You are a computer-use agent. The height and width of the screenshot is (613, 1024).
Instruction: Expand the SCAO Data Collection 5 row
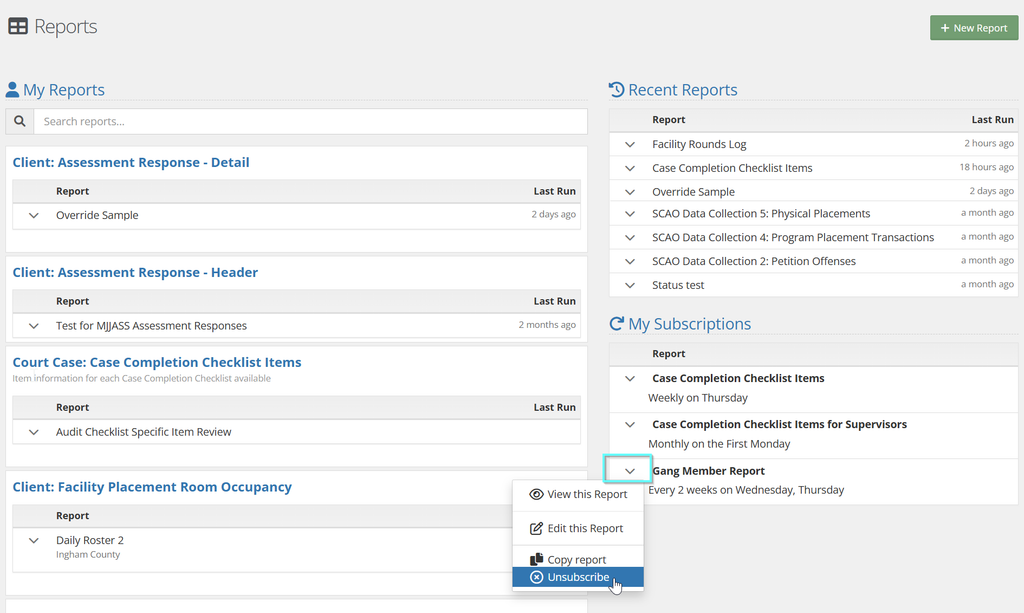(x=630, y=213)
